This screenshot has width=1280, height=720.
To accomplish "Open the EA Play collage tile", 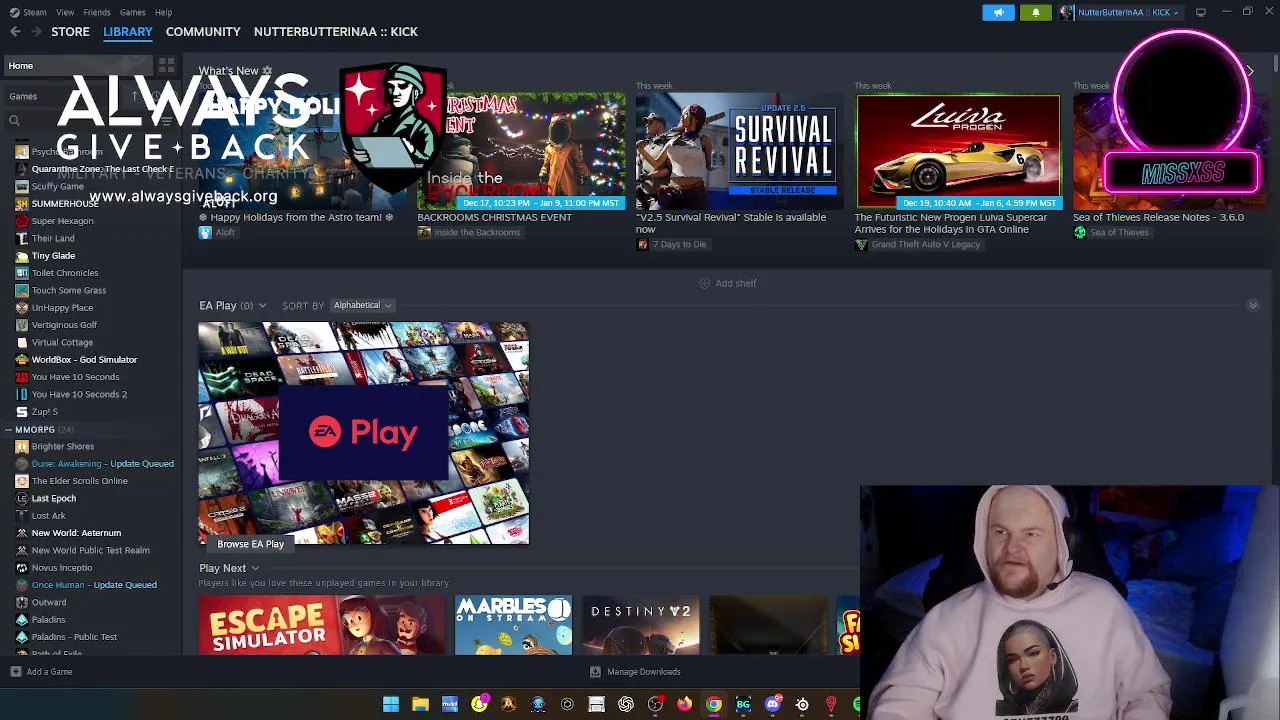I will coord(364,433).
